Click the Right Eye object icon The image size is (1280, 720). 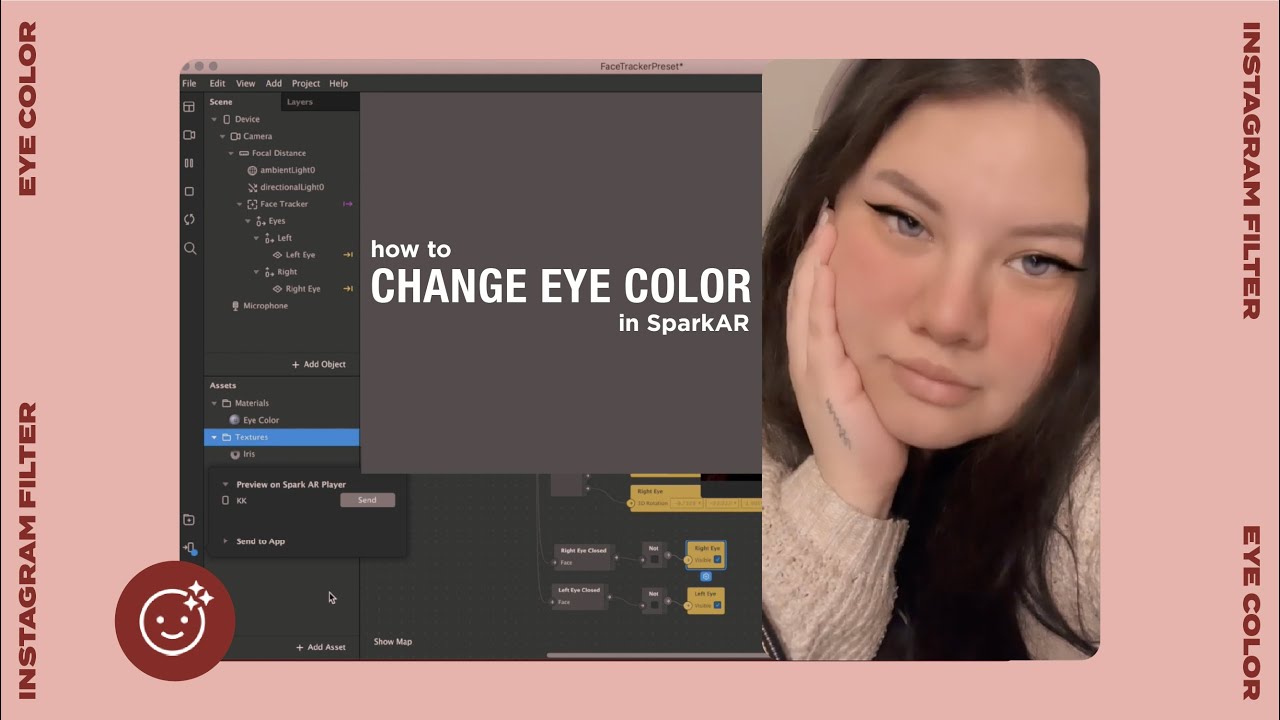pyautogui.click(x=278, y=289)
